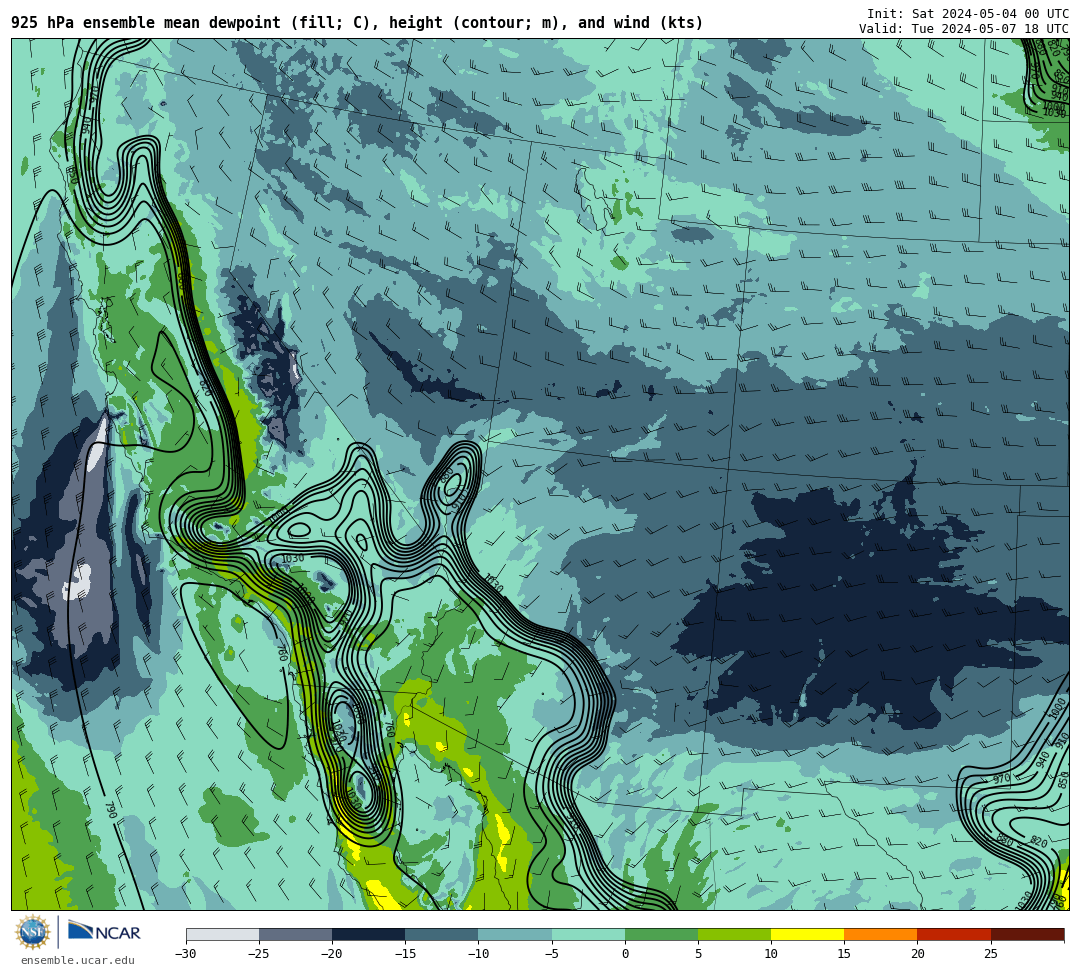This screenshot has width=1080, height=973.
Task: Pick the mint -5 to 0 colorbar swatch
Action: point(588,935)
